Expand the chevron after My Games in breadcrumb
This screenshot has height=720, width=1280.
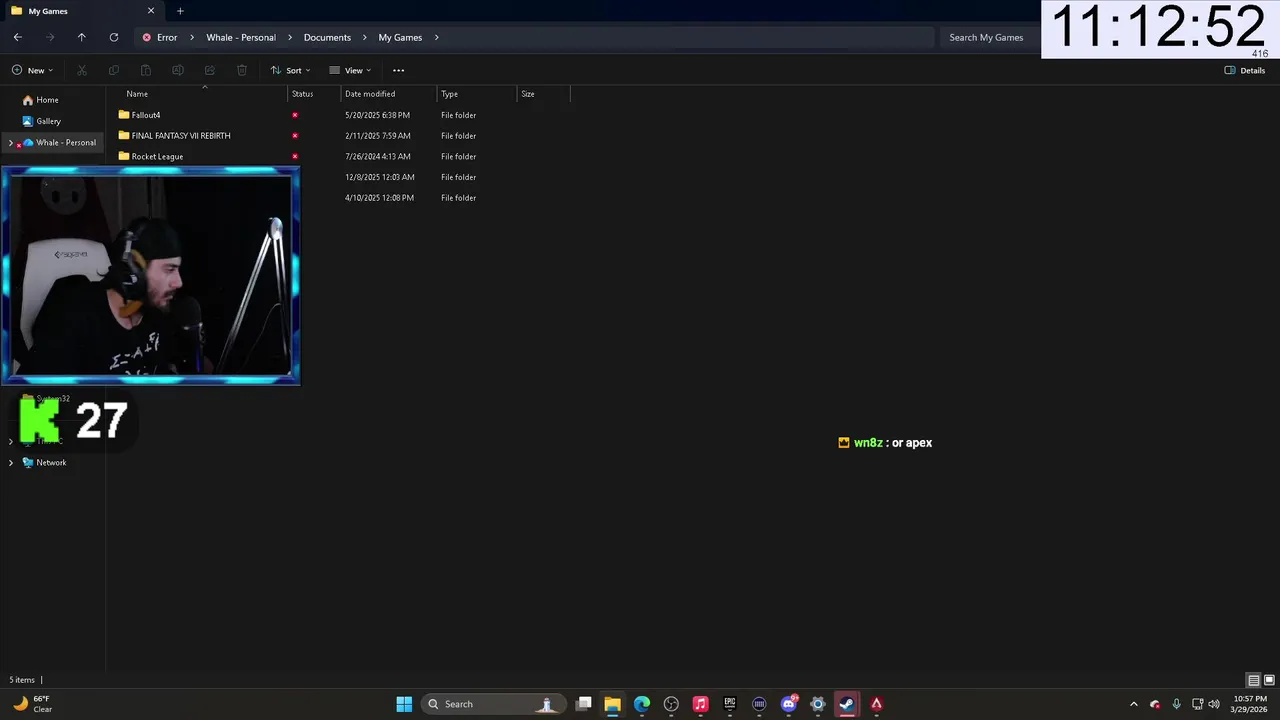[436, 37]
